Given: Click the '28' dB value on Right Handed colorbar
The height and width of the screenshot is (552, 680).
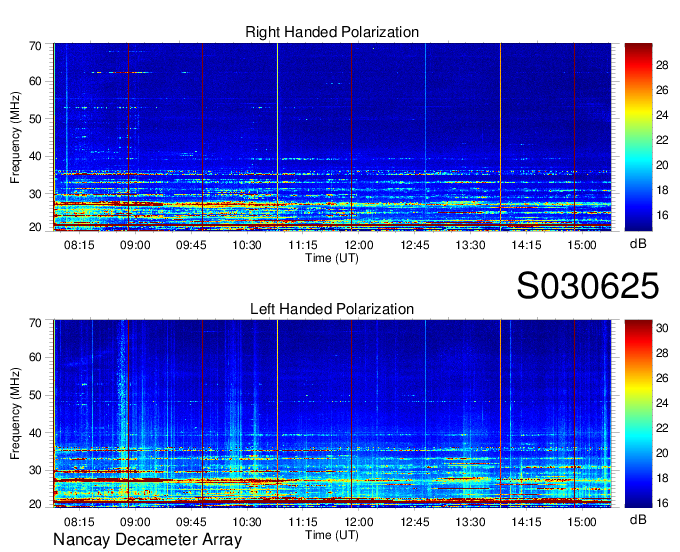Looking at the screenshot, I should (x=662, y=65).
